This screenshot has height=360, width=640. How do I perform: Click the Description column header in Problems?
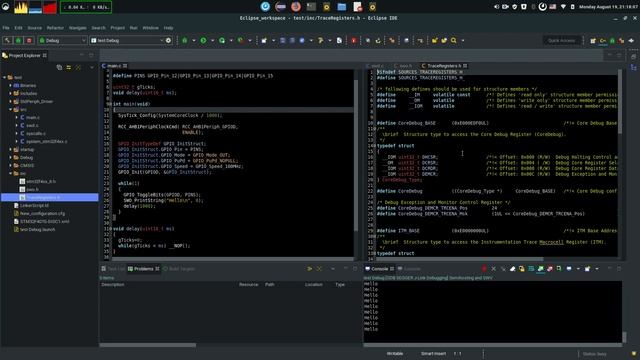click(113, 284)
